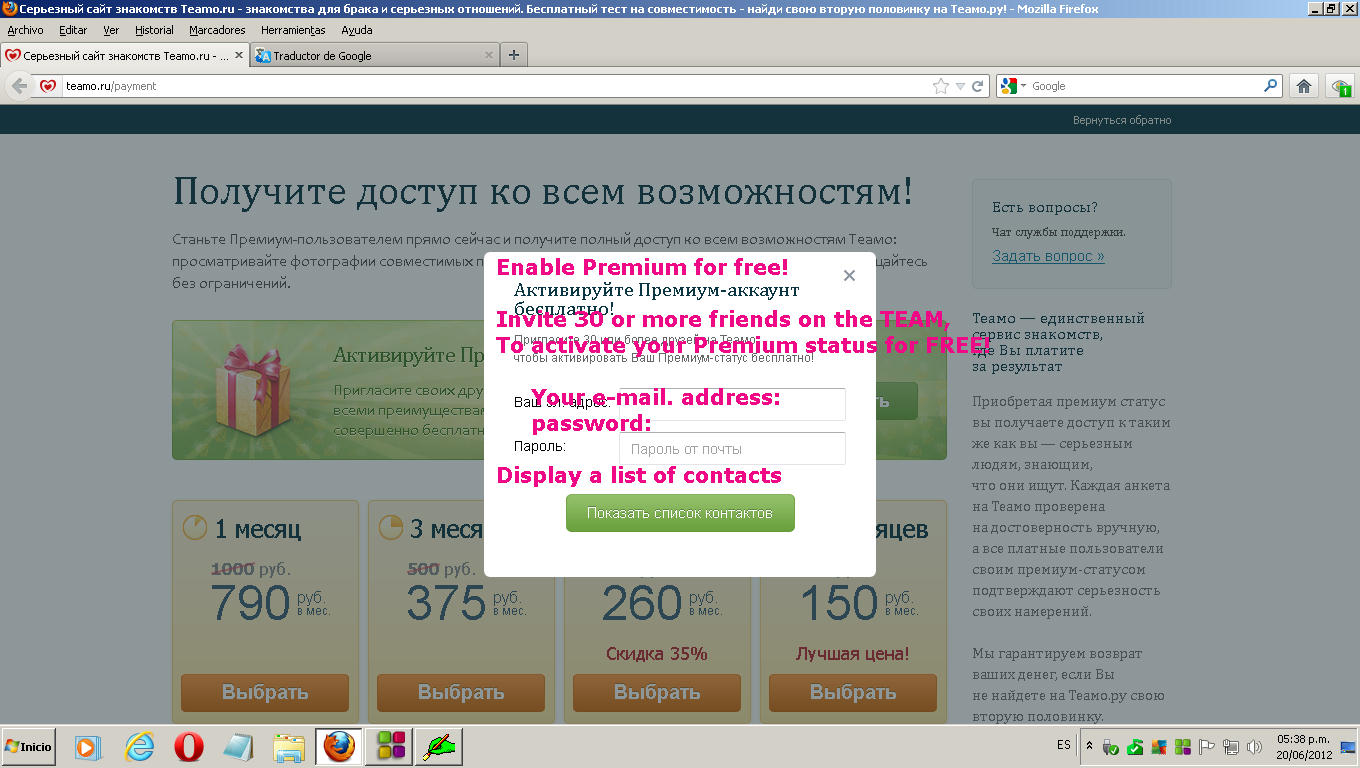This screenshot has height=768, width=1360.
Task: Open the green hand with pencil taskbar app
Action: [439, 747]
